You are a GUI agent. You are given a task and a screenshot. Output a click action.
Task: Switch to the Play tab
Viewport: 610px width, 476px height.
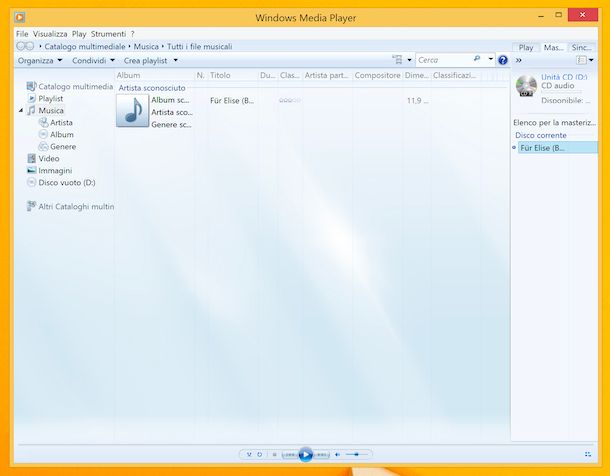pyautogui.click(x=526, y=47)
